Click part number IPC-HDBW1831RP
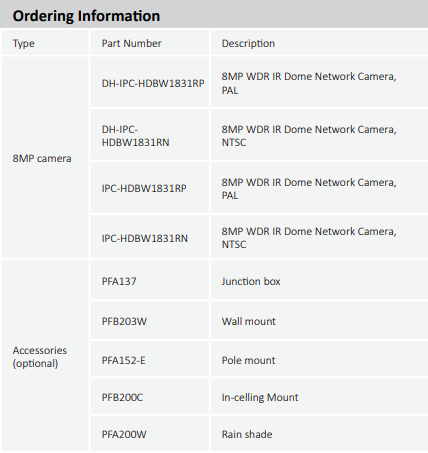428x453 pixels. 144,188
